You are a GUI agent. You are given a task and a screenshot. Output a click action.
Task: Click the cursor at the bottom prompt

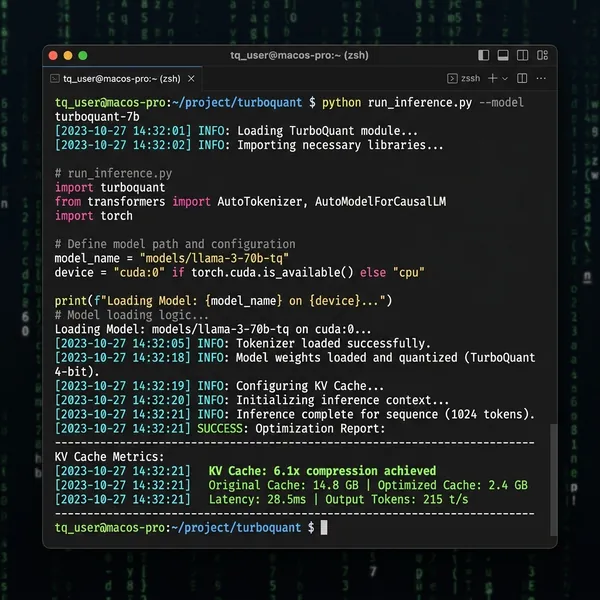pyautogui.click(x=324, y=528)
